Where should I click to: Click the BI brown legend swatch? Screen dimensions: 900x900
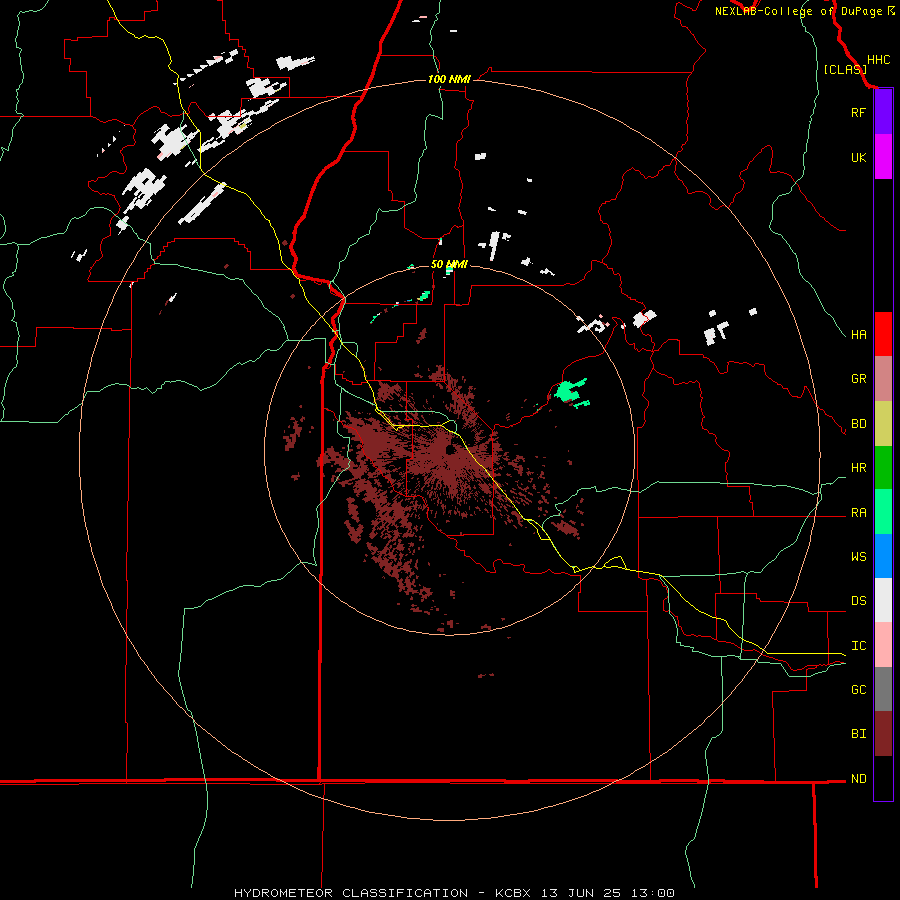(883, 734)
